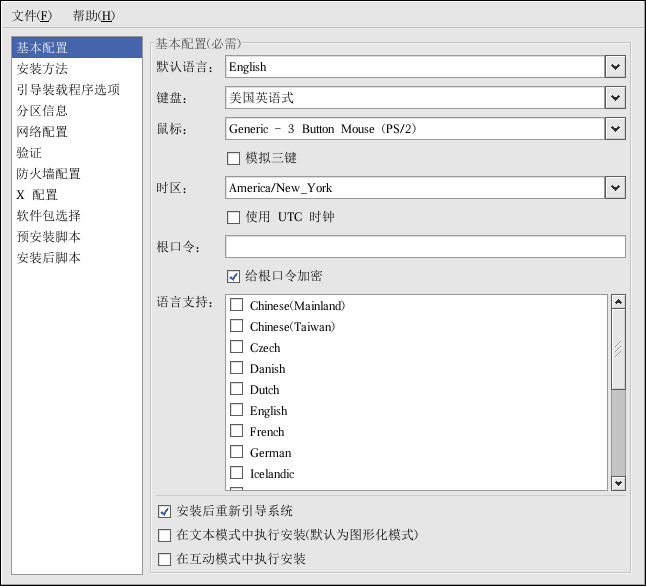Screen dimensions: 646x586
Task: Tick the French language support checkbox
Action: coord(237,431)
